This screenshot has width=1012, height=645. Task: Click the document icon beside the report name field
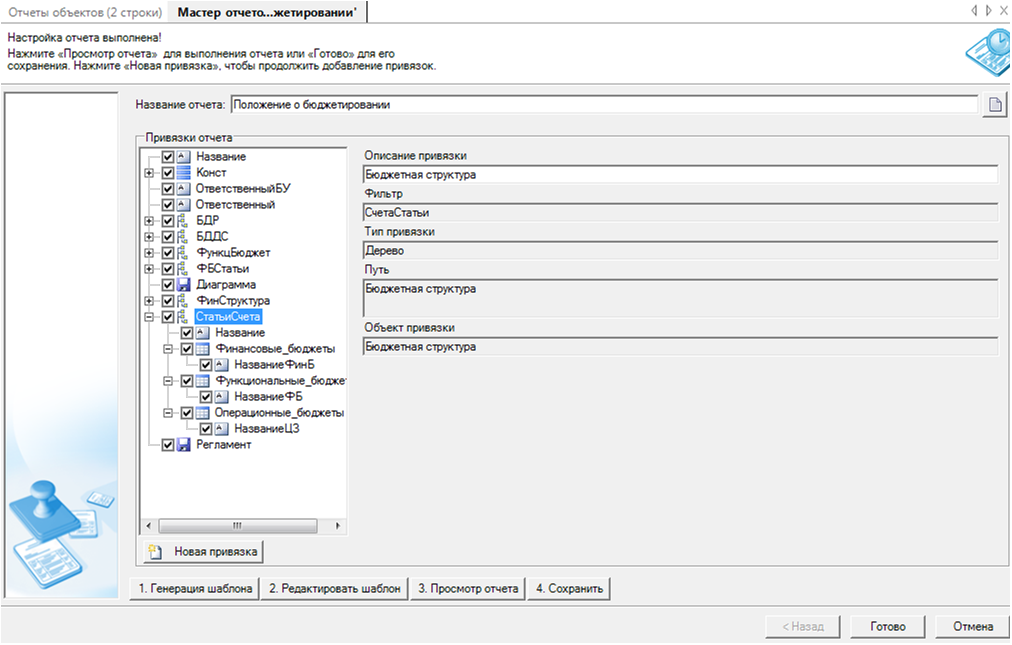point(994,105)
